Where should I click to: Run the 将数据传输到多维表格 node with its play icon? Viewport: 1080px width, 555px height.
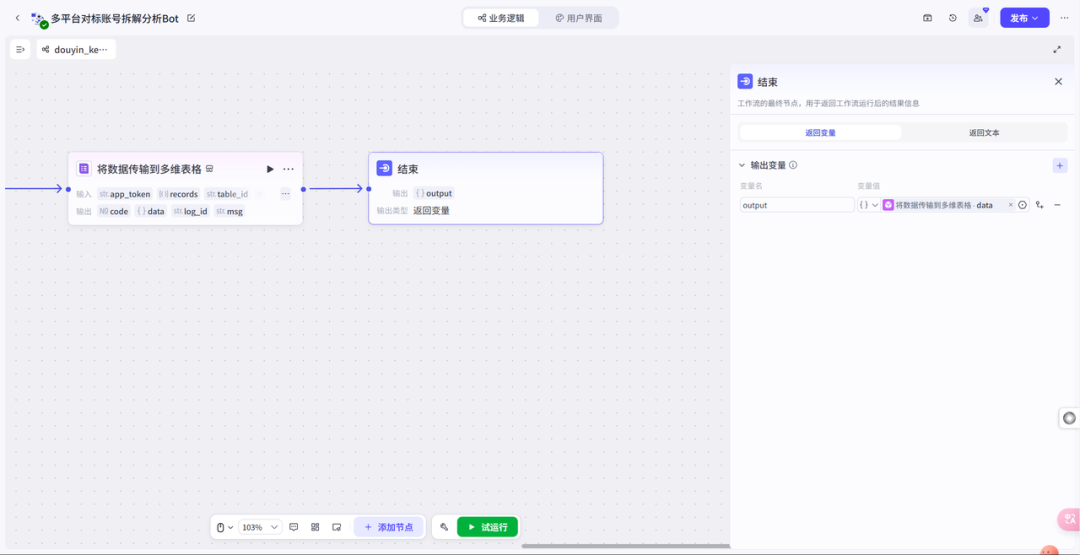[270, 169]
